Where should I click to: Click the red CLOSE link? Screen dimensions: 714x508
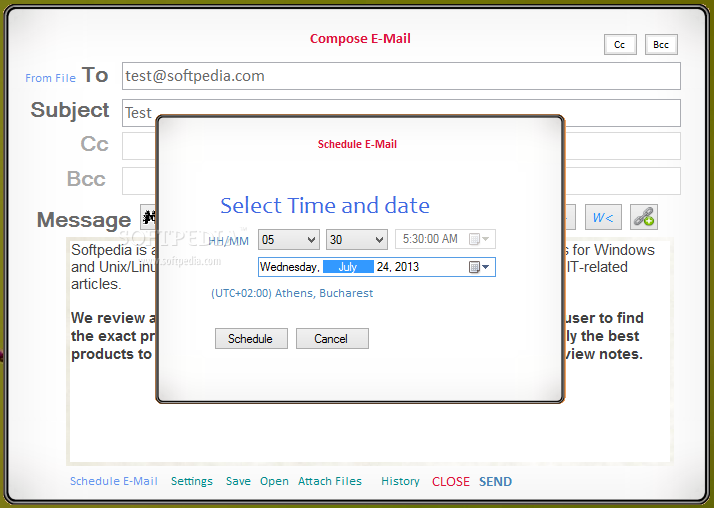point(451,482)
